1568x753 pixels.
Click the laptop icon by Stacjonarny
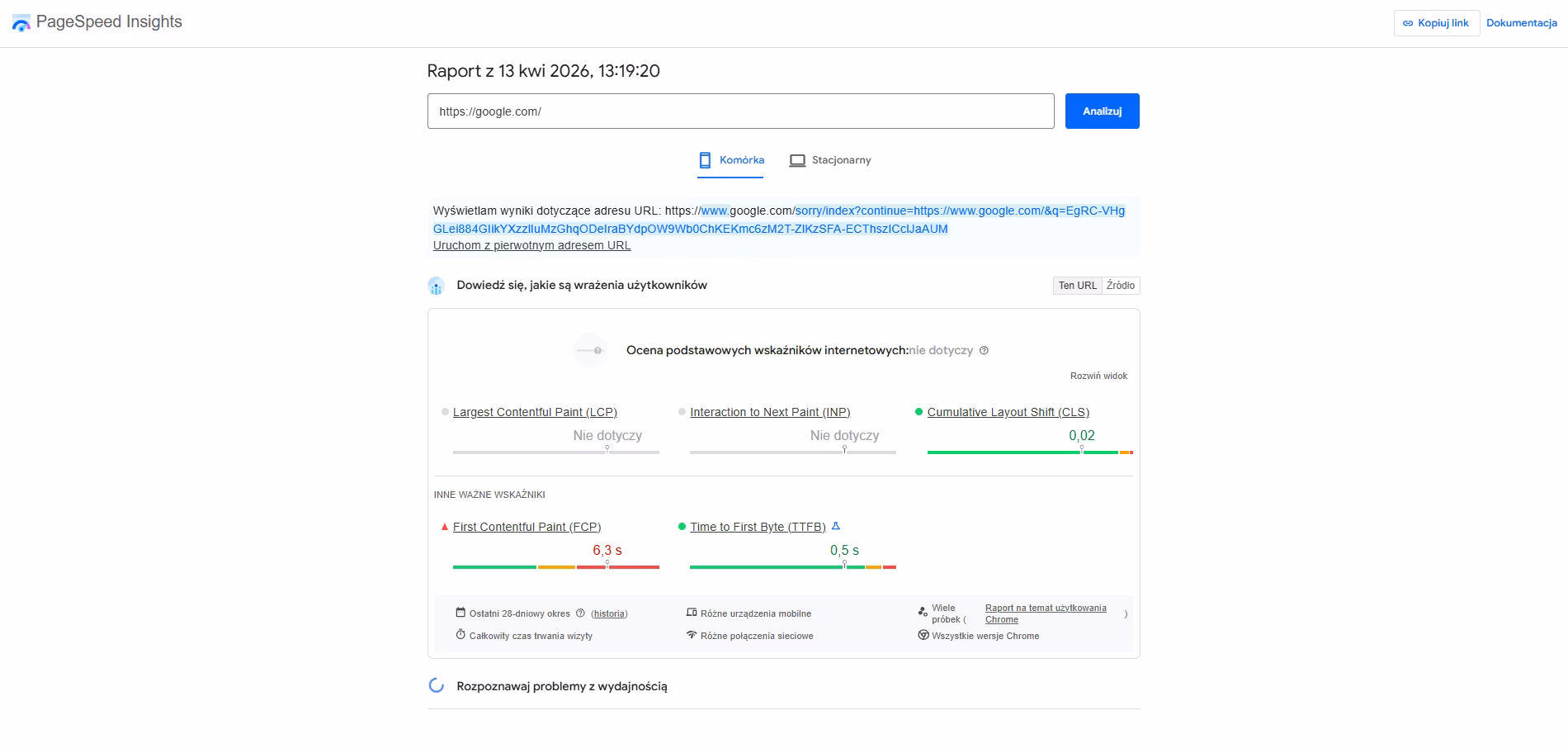point(797,160)
